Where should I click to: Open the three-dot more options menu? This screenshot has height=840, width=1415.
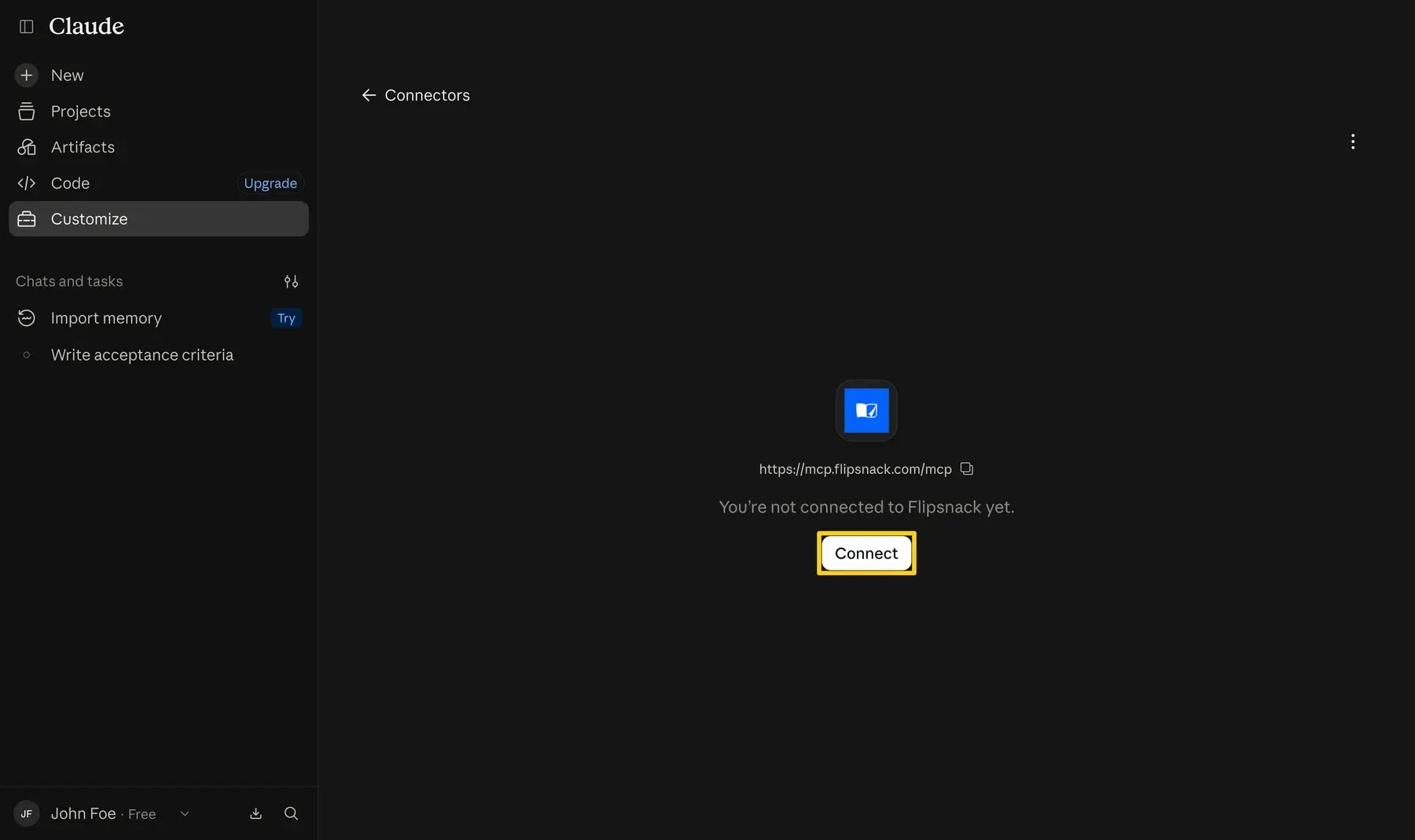[x=1352, y=141]
